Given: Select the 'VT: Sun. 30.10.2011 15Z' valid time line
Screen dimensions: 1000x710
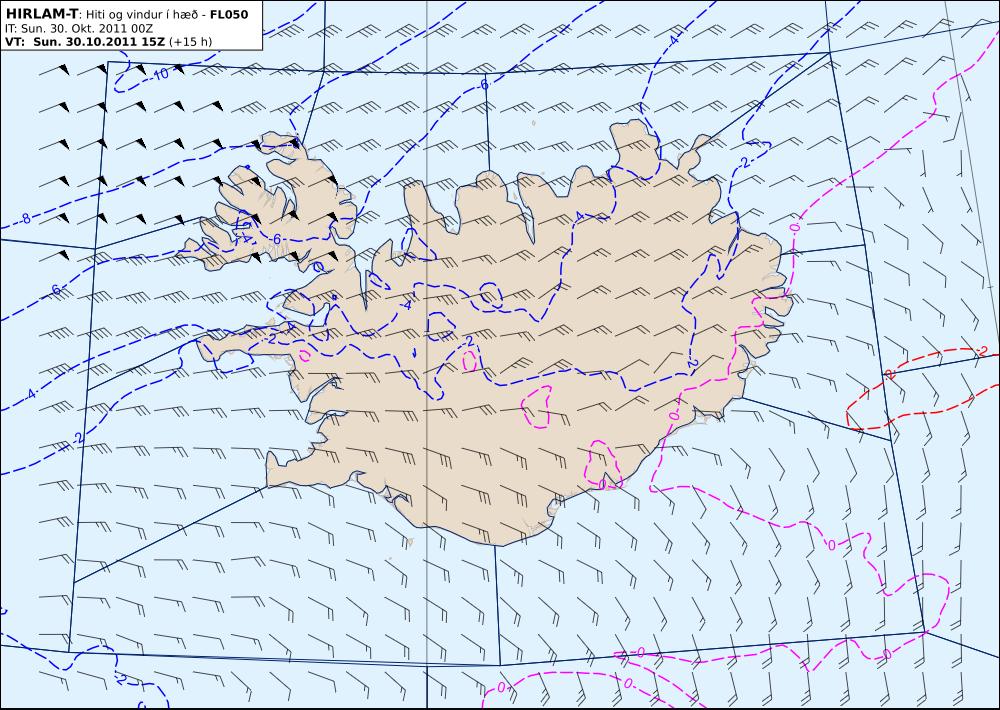Looking at the screenshot, I should click(108, 42).
